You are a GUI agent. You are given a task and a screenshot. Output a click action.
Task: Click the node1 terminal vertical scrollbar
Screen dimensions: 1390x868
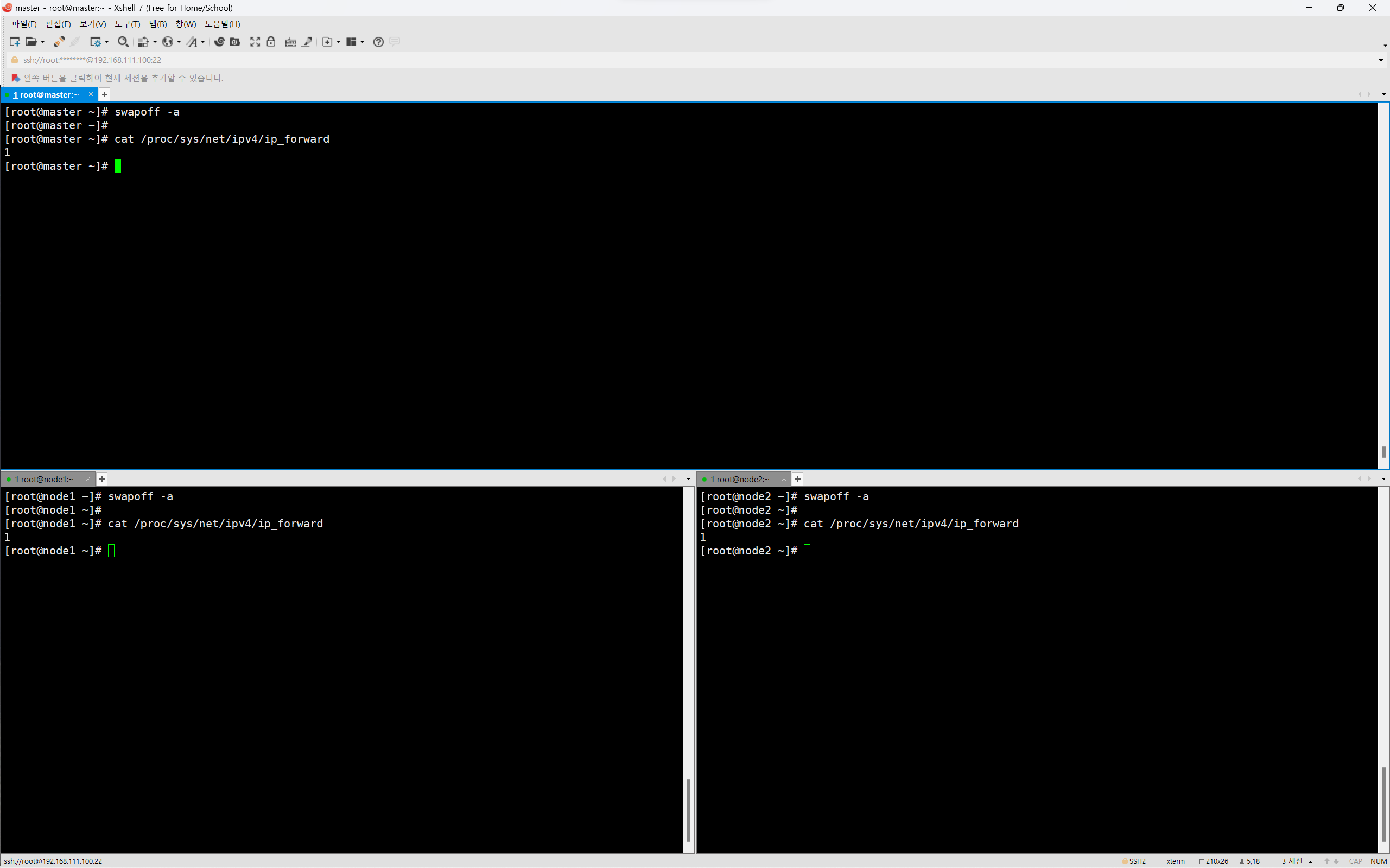point(688,809)
